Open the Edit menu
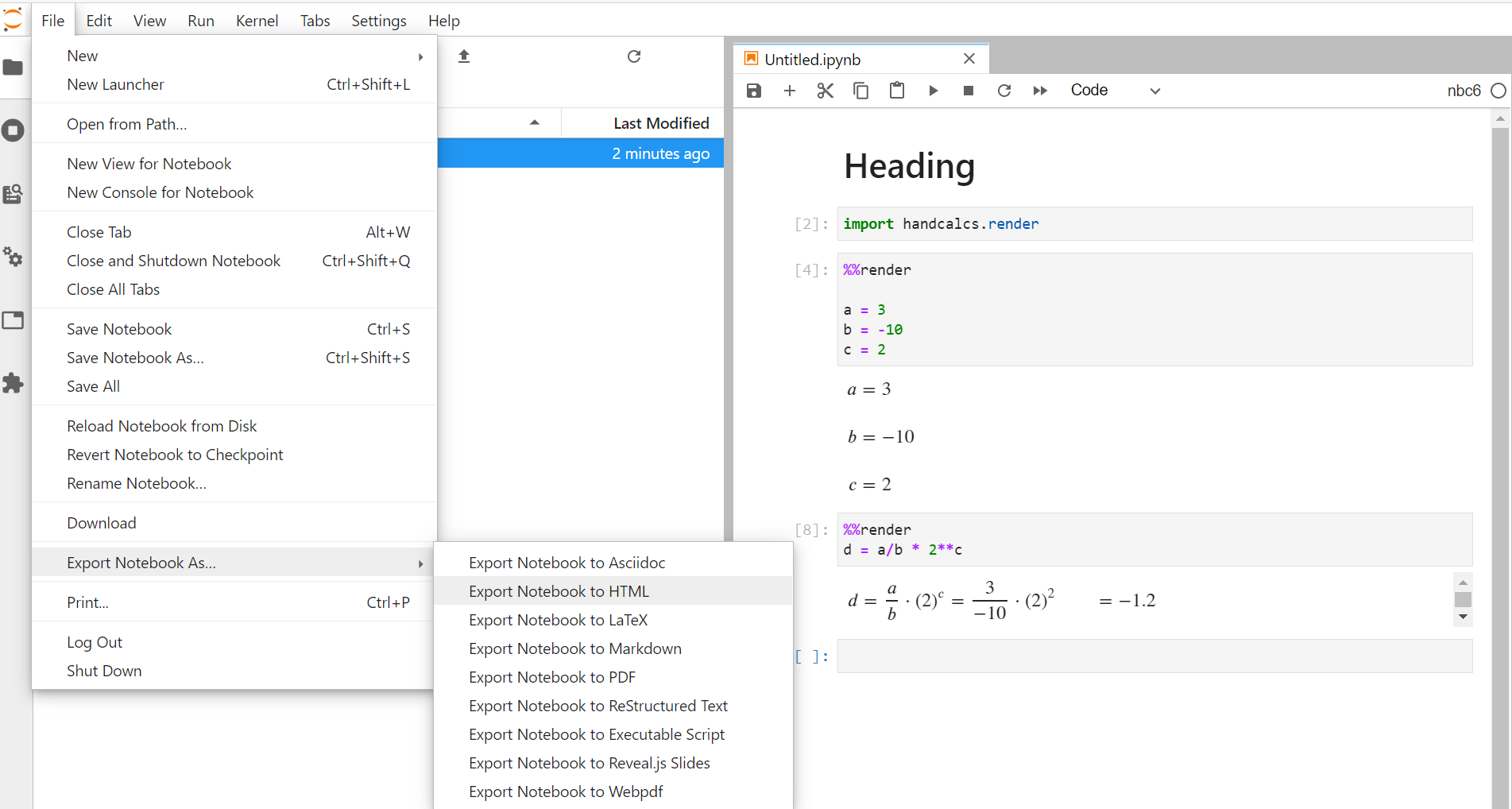Viewport: 1512px width, 809px height. click(x=99, y=21)
